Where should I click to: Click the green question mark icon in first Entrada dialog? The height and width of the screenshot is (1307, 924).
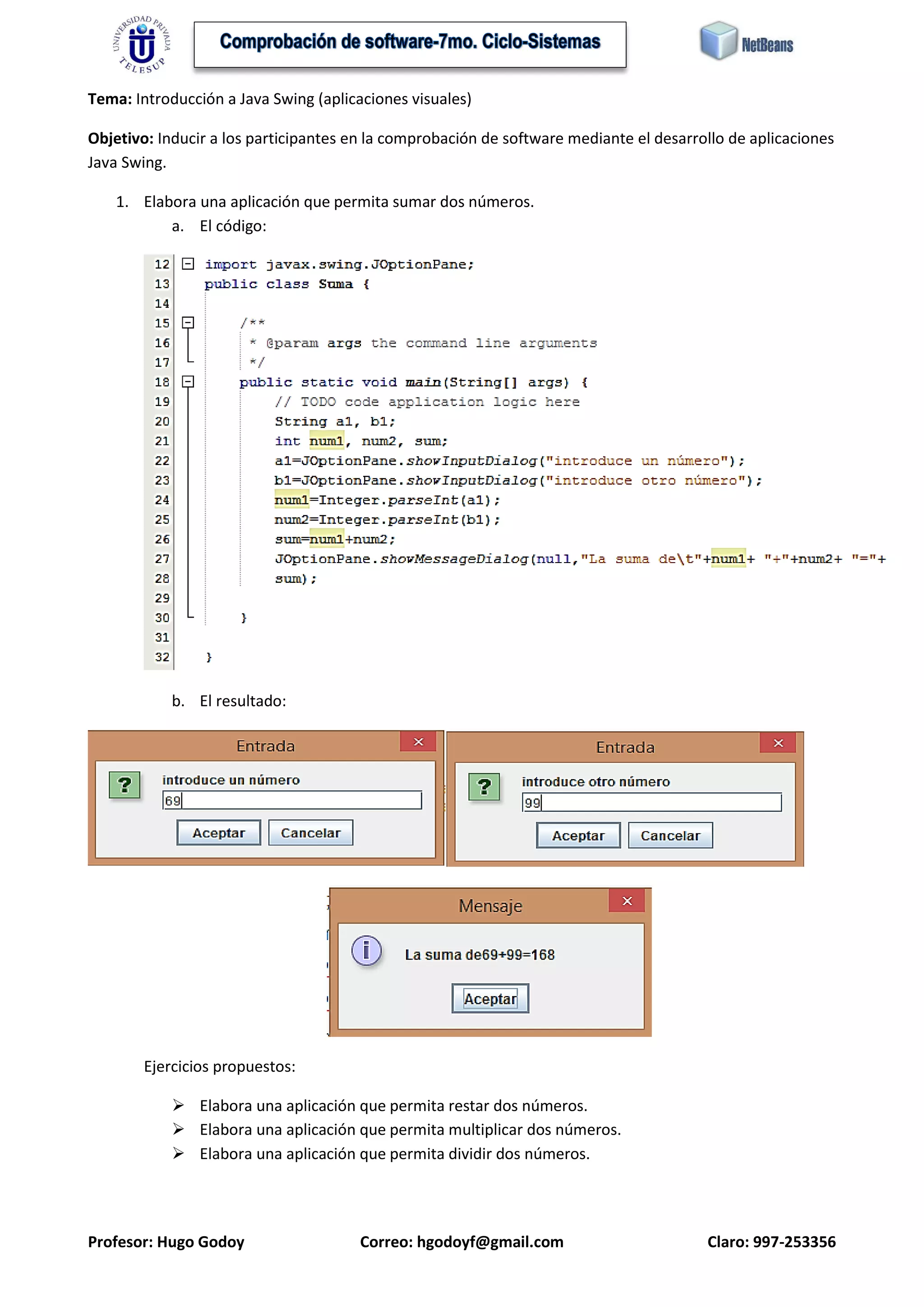[125, 785]
